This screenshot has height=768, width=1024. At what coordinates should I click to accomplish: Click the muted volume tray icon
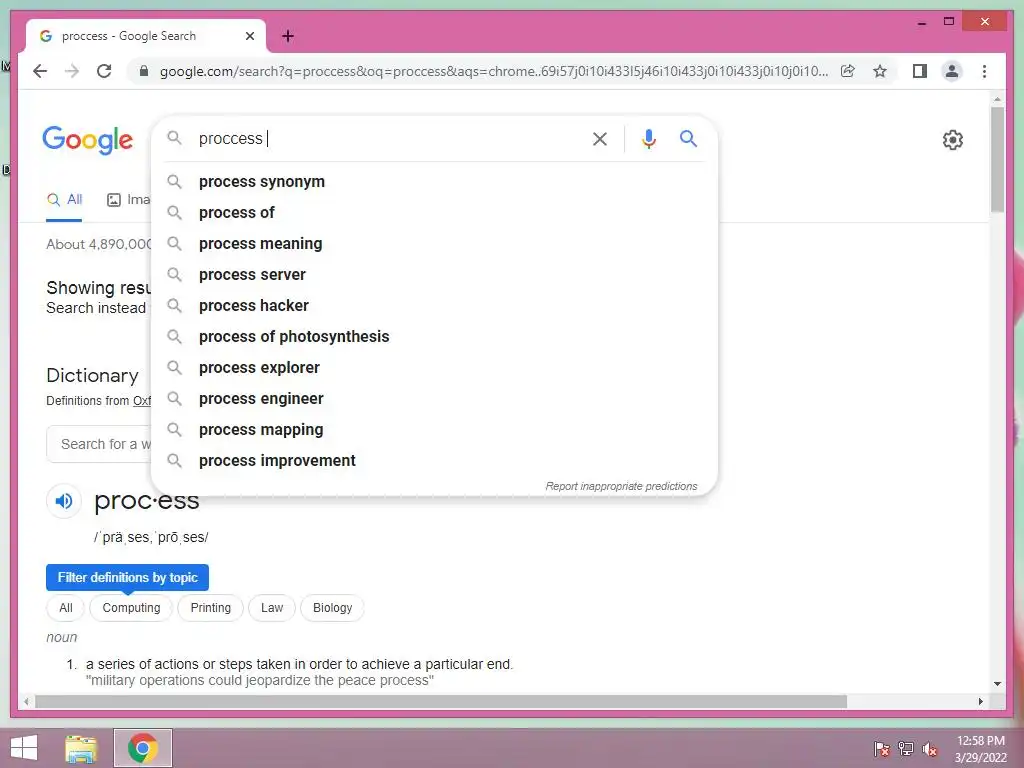point(929,748)
